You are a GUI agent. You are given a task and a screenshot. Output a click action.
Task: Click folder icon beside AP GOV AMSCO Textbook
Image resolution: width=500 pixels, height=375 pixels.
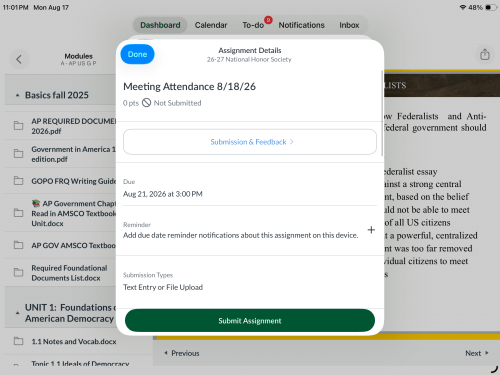click(19, 245)
